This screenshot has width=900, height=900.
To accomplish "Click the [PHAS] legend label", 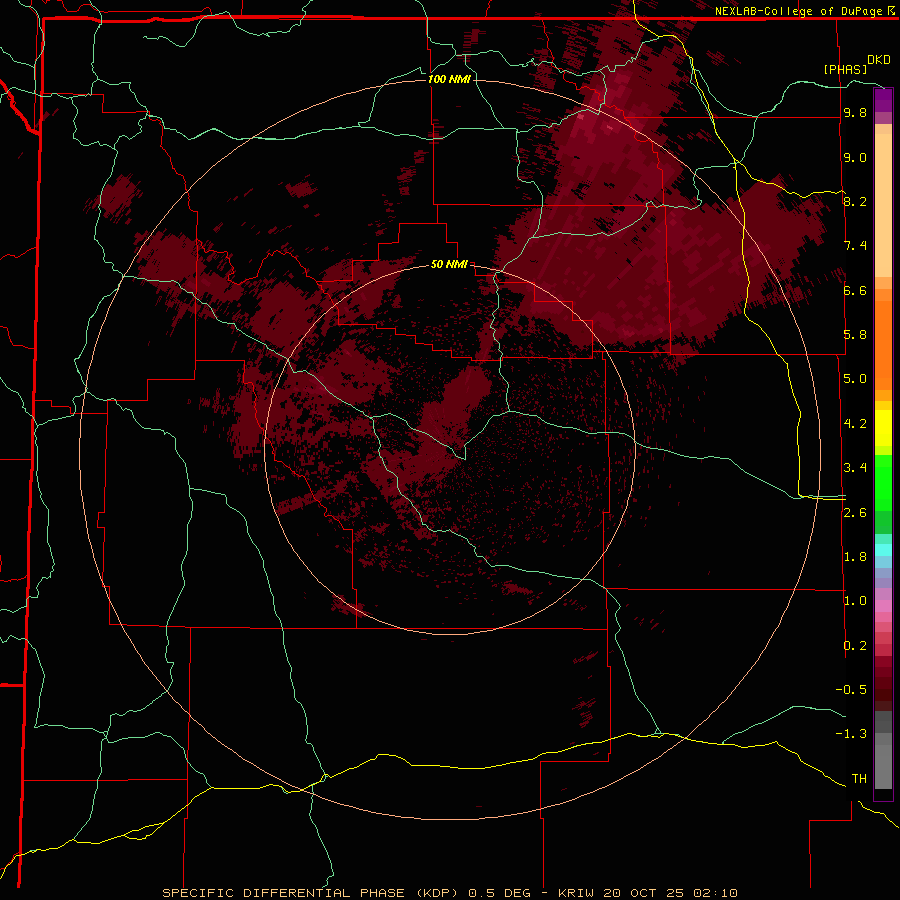I will click(845, 69).
